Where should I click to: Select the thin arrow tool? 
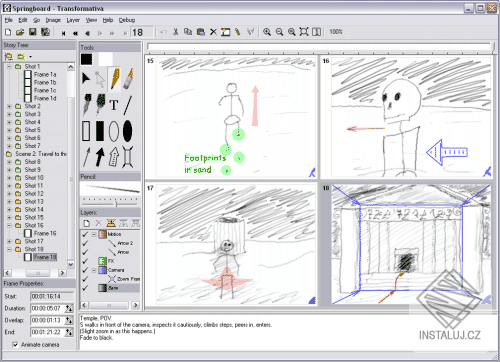(x=86, y=157)
